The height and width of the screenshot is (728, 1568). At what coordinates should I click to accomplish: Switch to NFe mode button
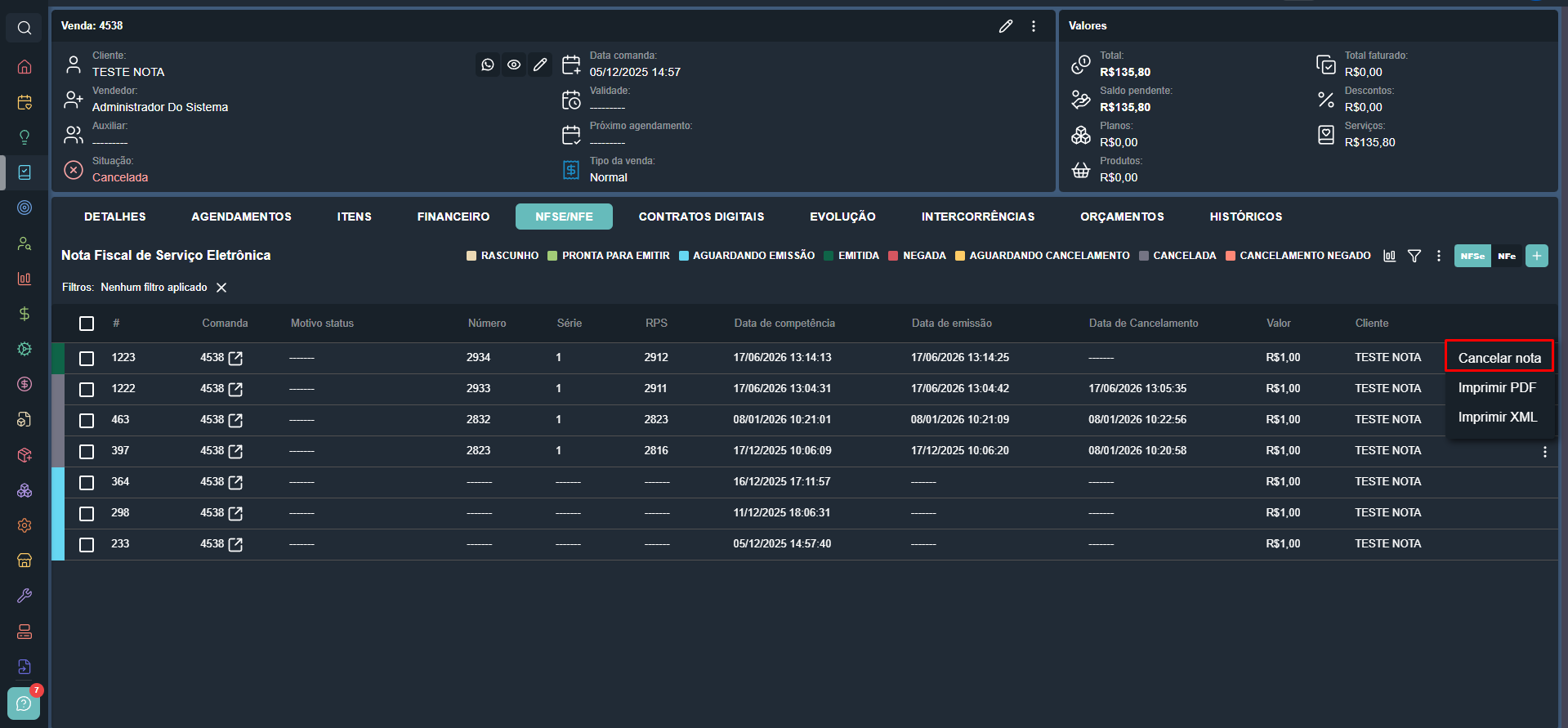[x=1507, y=256]
